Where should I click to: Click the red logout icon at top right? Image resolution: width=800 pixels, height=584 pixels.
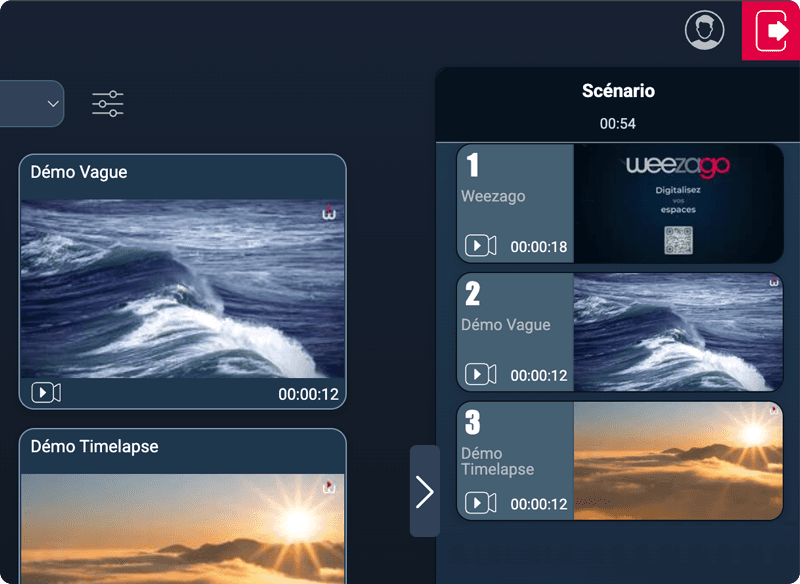(770, 30)
